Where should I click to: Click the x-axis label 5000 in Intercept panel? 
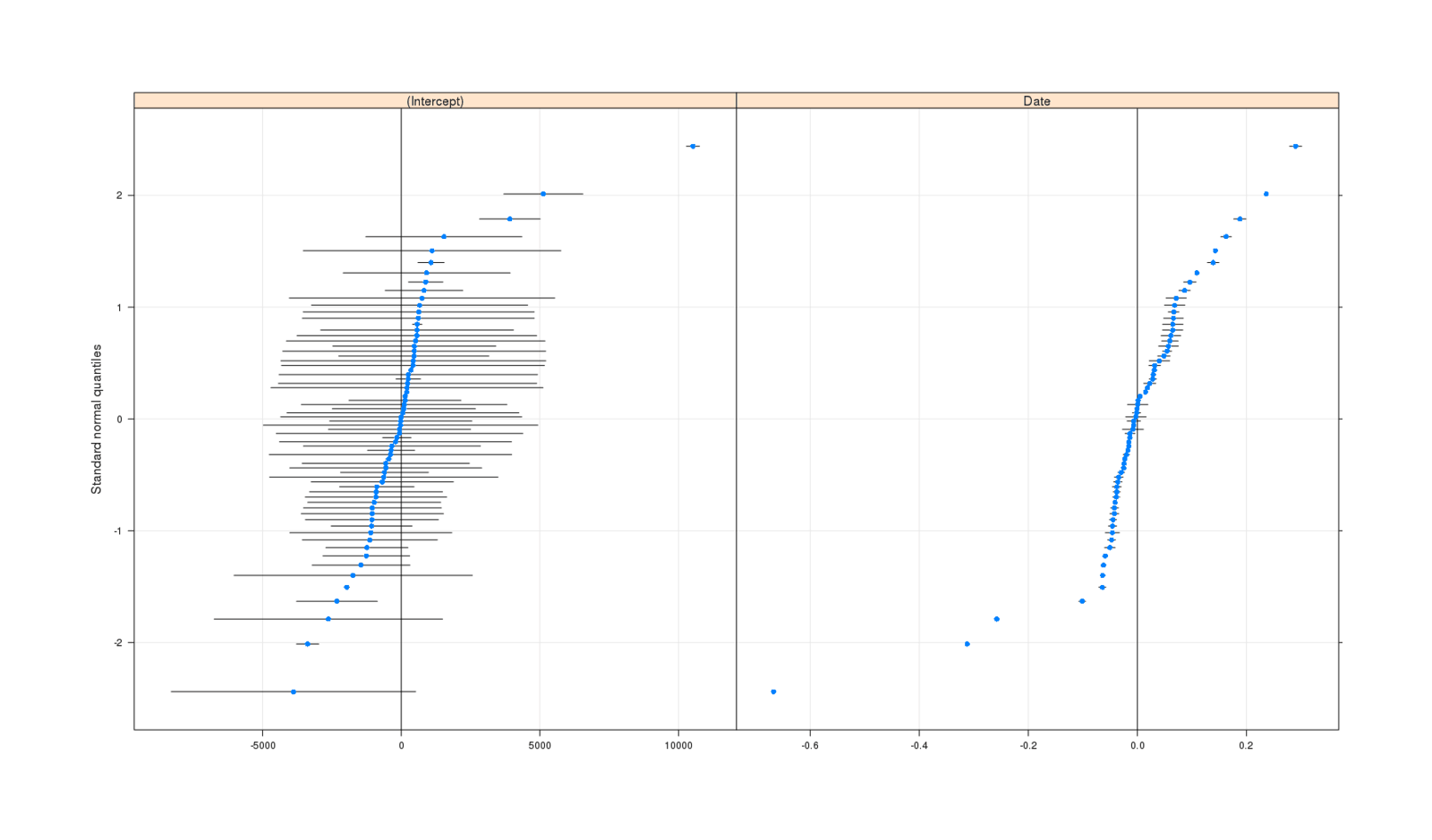pyautogui.click(x=540, y=744)
